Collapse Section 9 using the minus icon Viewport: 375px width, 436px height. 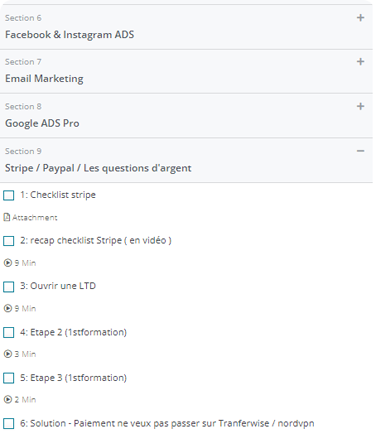[x=360, y=151]
